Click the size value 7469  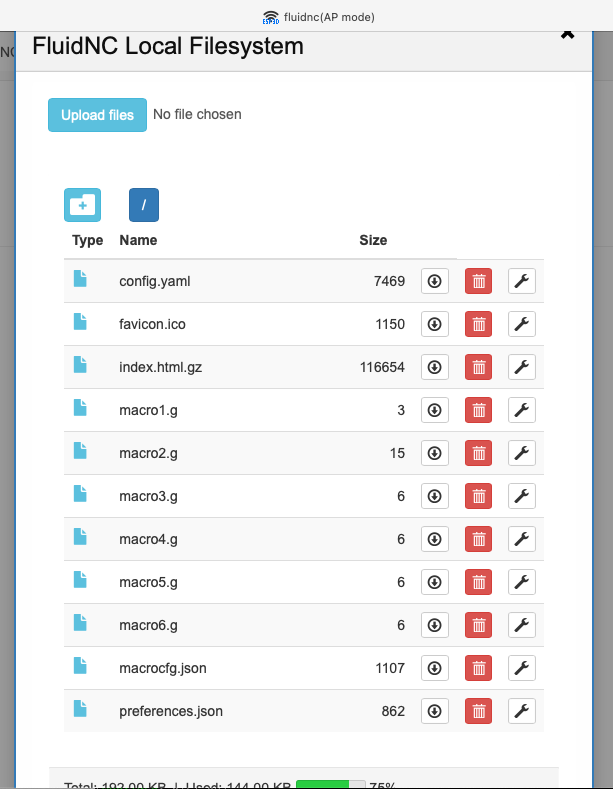coord(390,281)
